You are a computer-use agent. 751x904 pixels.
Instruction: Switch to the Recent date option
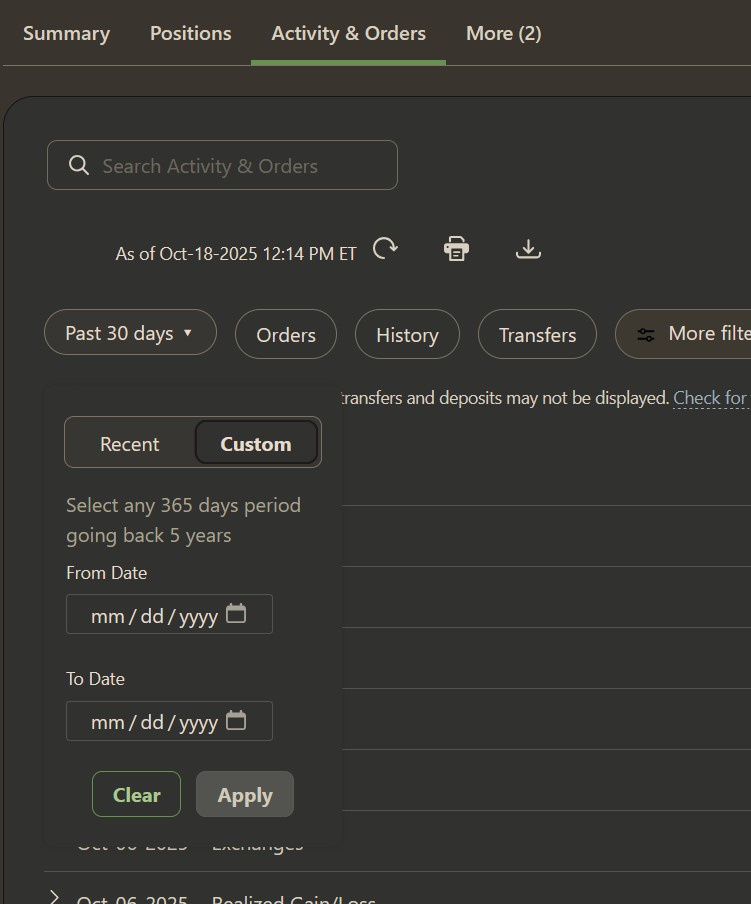coord(130,444)
